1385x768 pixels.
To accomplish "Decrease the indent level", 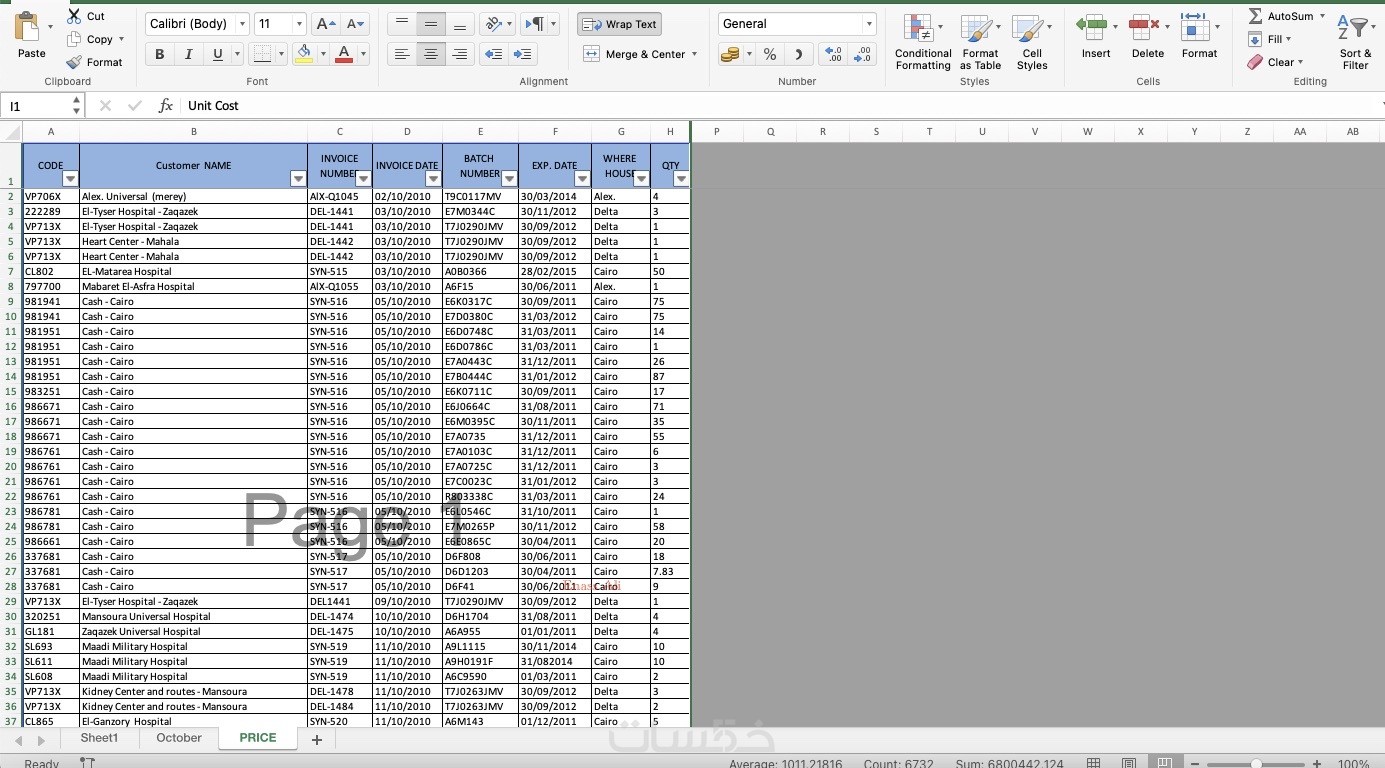I will (493, 54).
